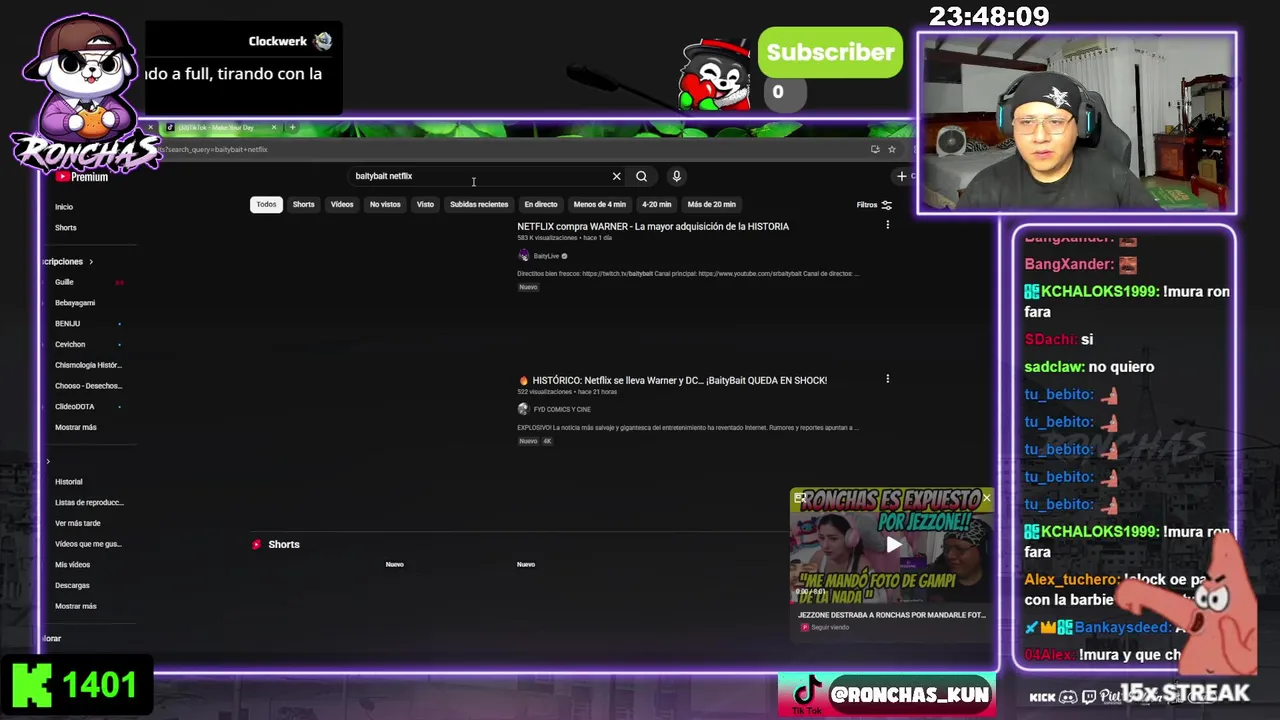Open the Chismología Histór... subscription
The width and height of the screenshot is (1280, 720).
(88, 365)
